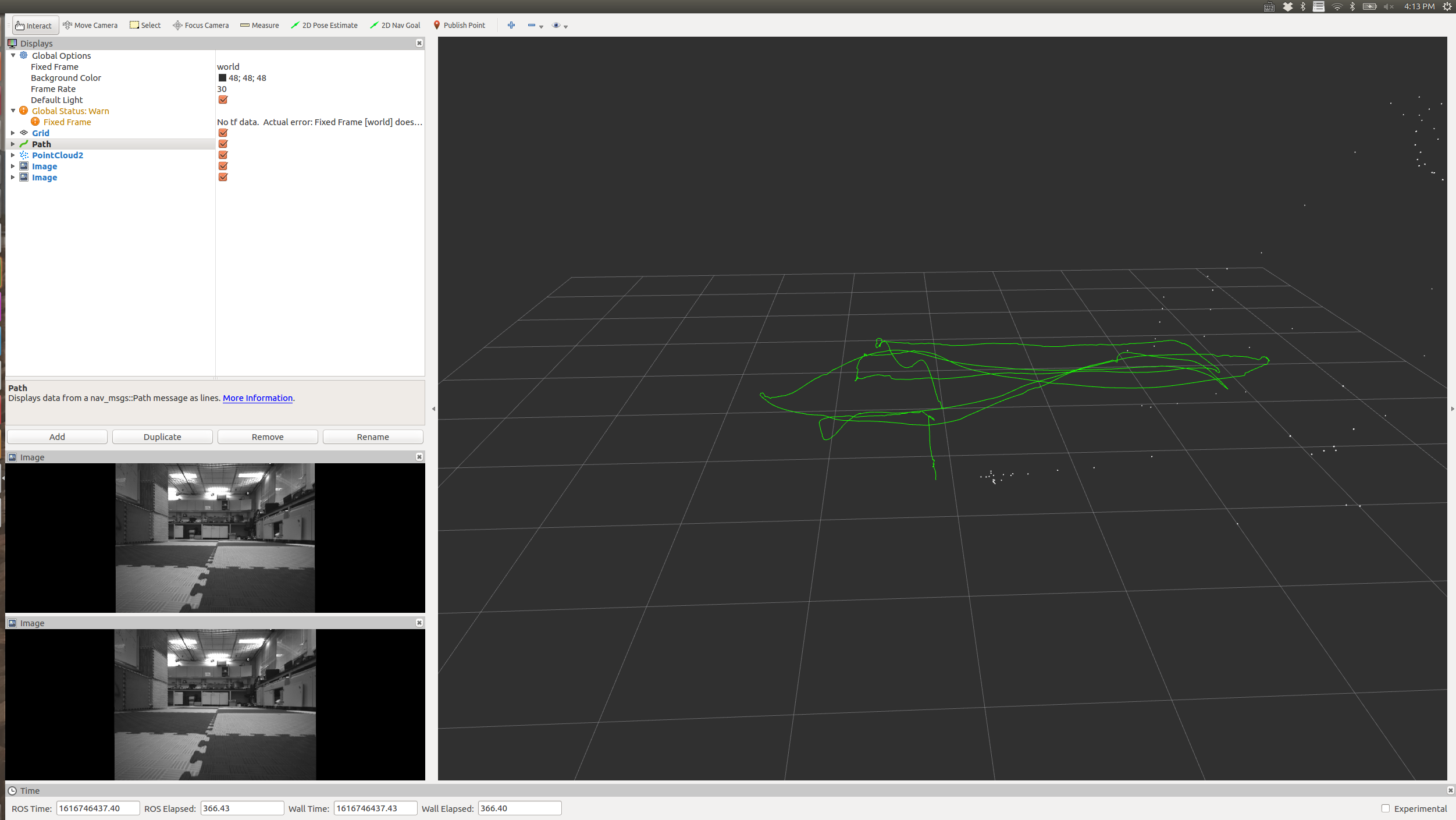Viewport: 1456px width, 820px height.
Task: Select the Interact tool
Action: [34, 26]
